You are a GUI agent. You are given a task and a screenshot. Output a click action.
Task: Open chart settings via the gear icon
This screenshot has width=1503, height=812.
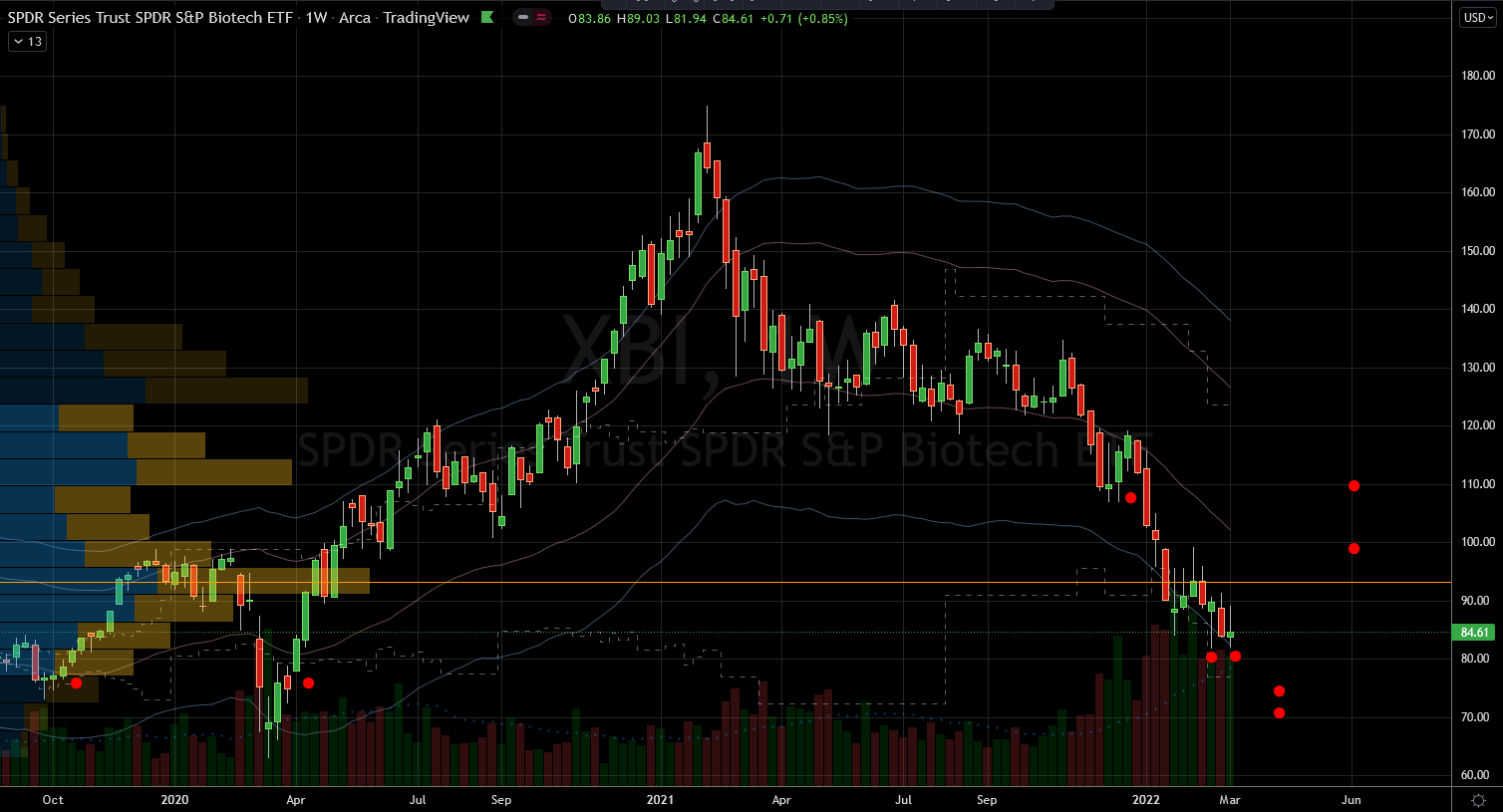1480,799
